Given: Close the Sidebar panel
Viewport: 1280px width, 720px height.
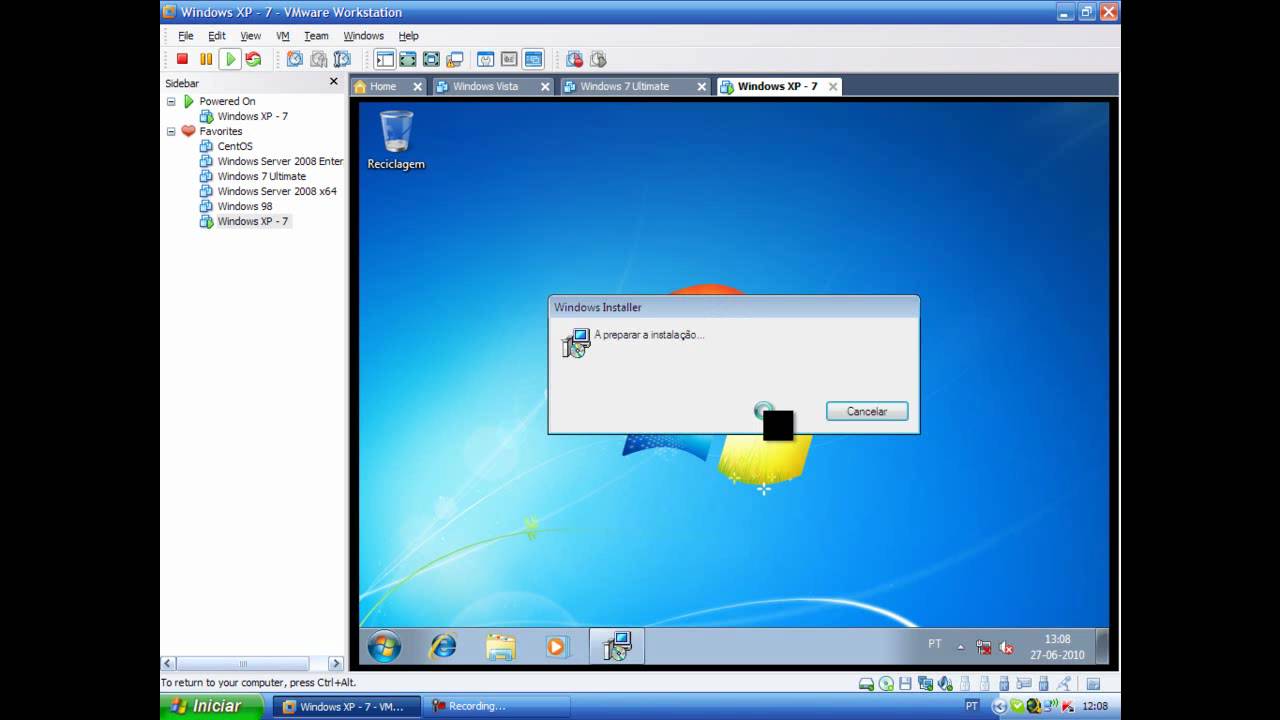Looking at the screenshot, I should click(334, 82).
